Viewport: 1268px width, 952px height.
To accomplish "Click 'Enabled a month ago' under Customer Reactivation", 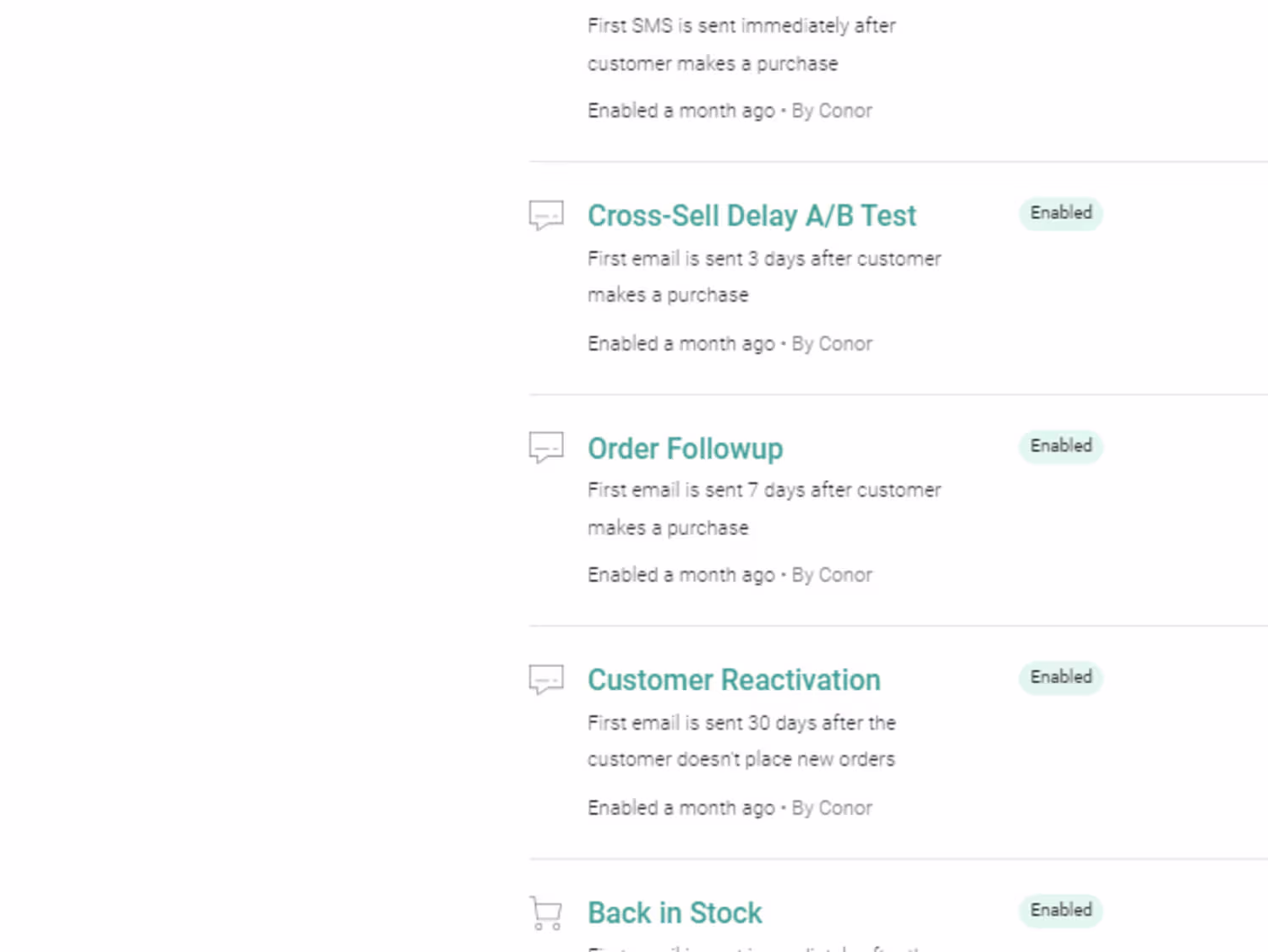I will tap(681, 808).
